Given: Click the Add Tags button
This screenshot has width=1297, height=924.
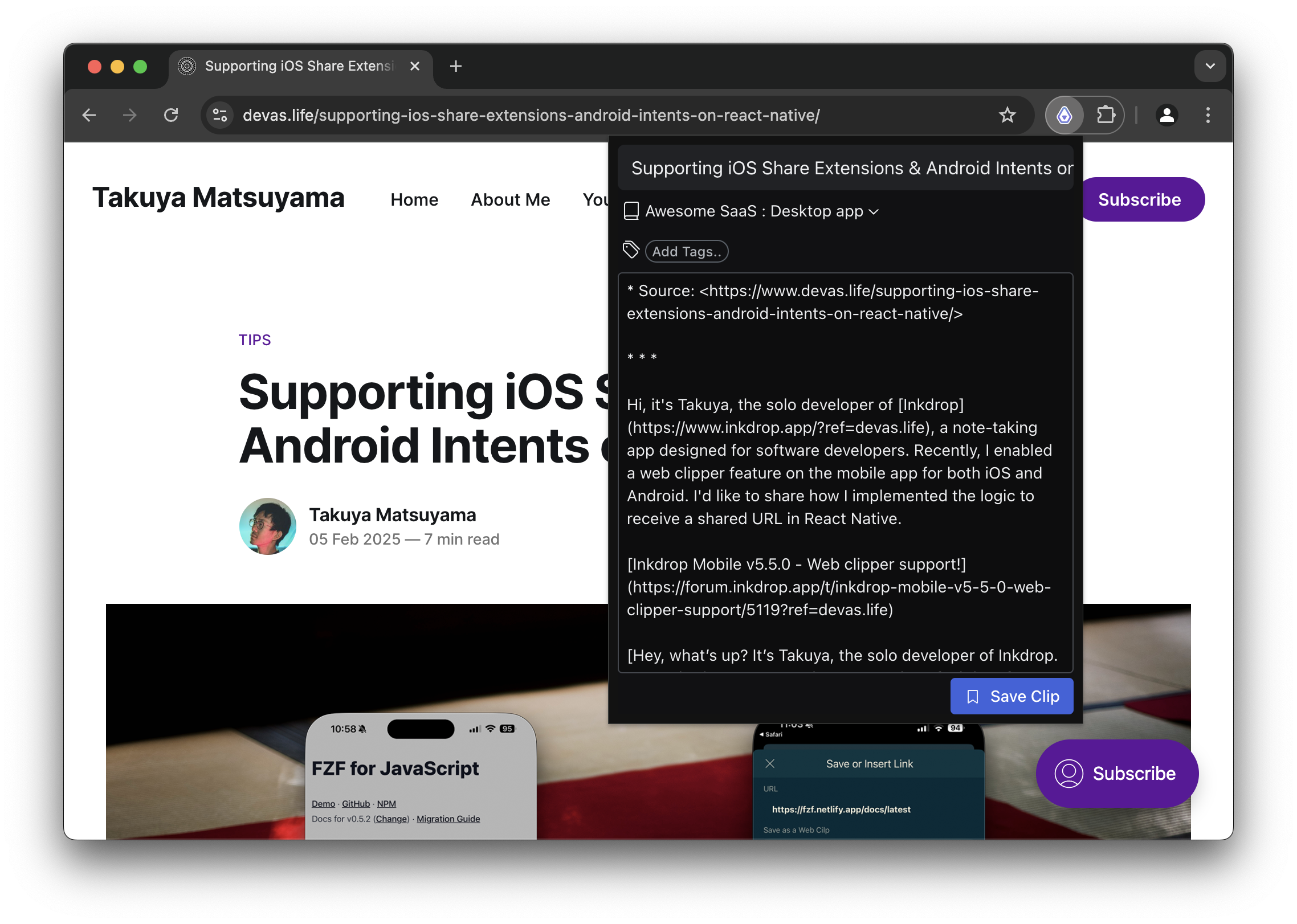Looking at the screenshot, I should 686,251.
